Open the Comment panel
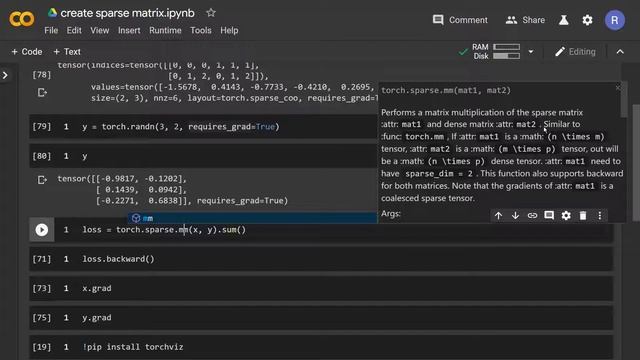This screenshot has height=360, width=640. click(460, 20)
